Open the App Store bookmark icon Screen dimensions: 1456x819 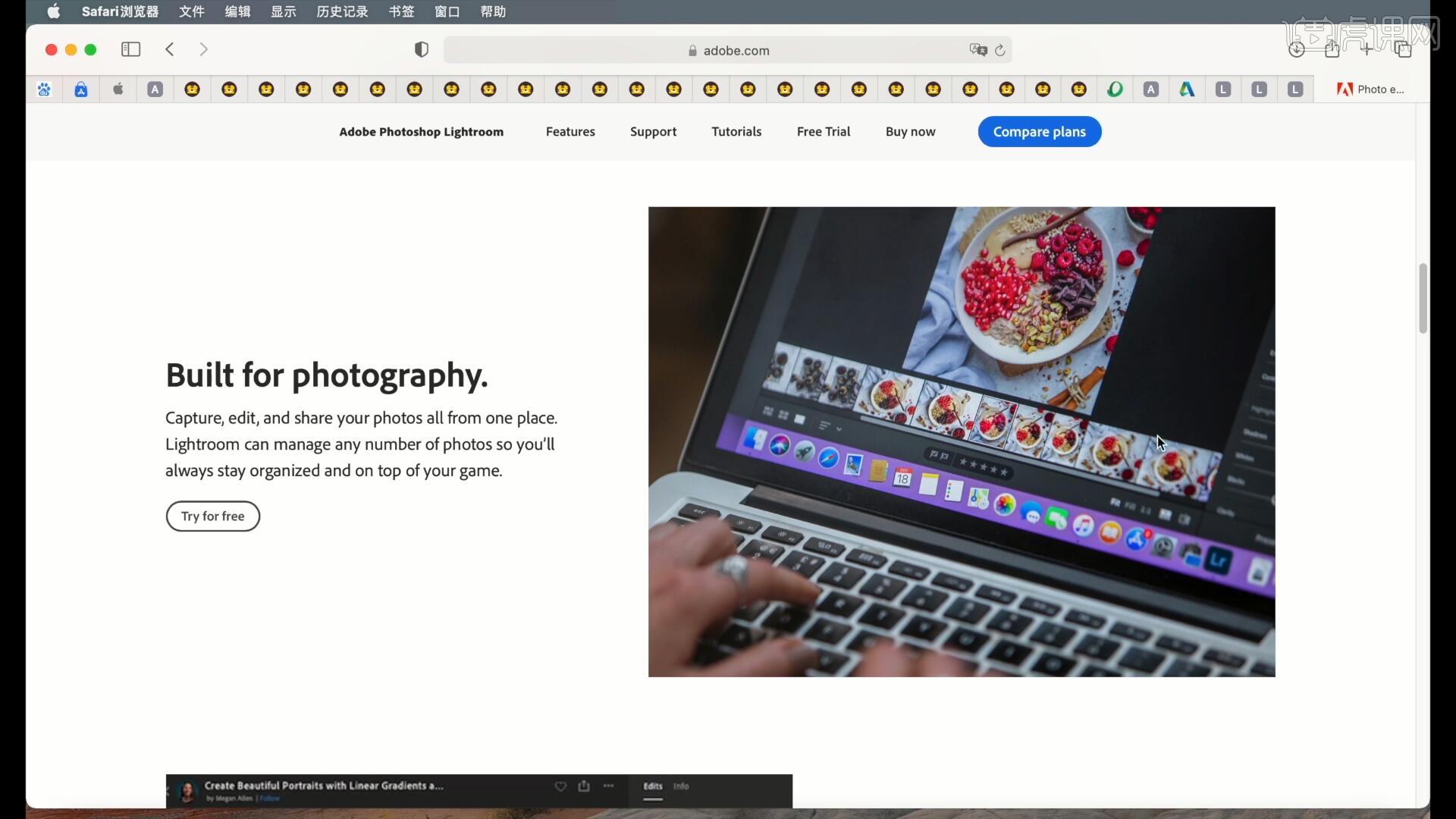coord(81,89)
